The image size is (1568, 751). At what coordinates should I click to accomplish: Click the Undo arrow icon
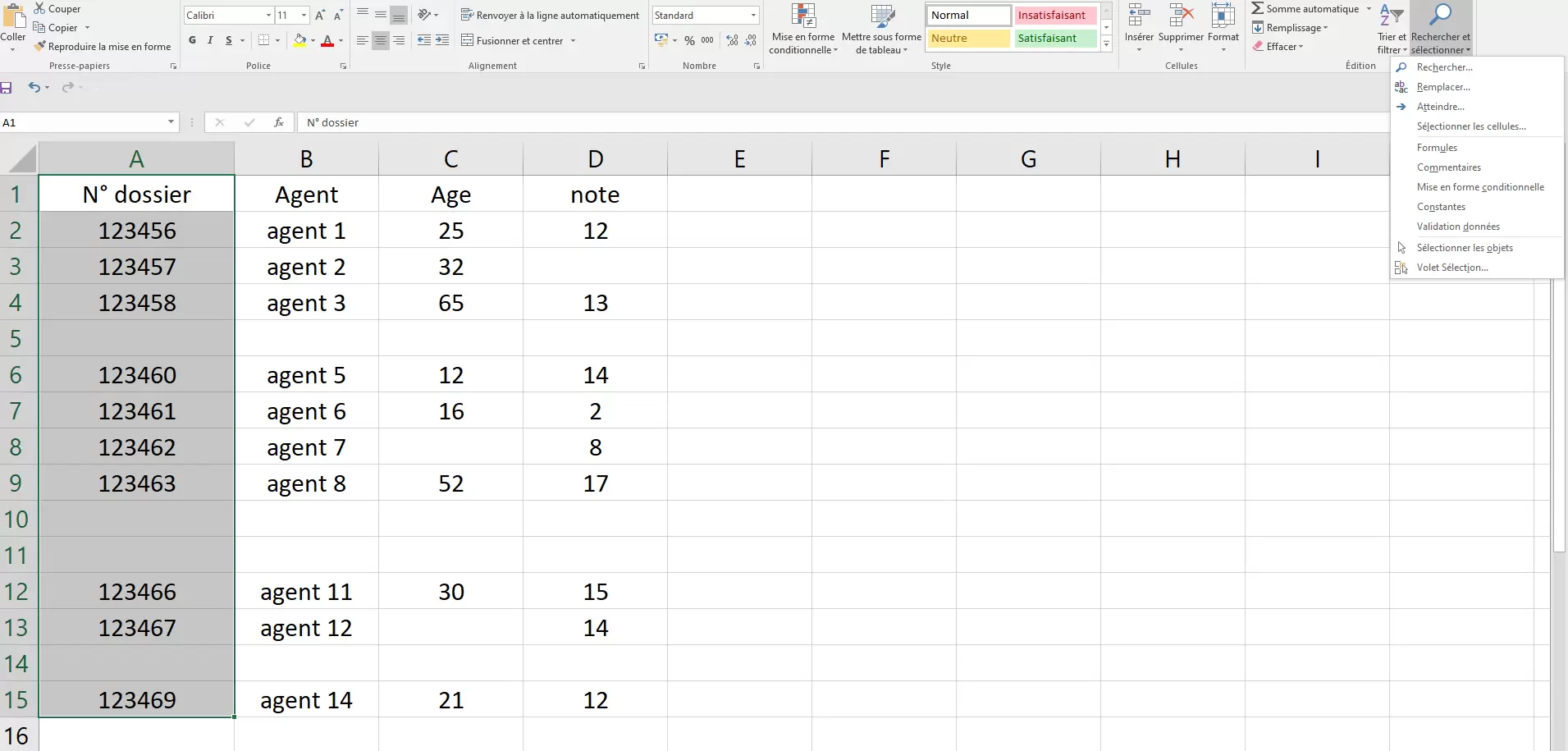(x=34, y=87)
